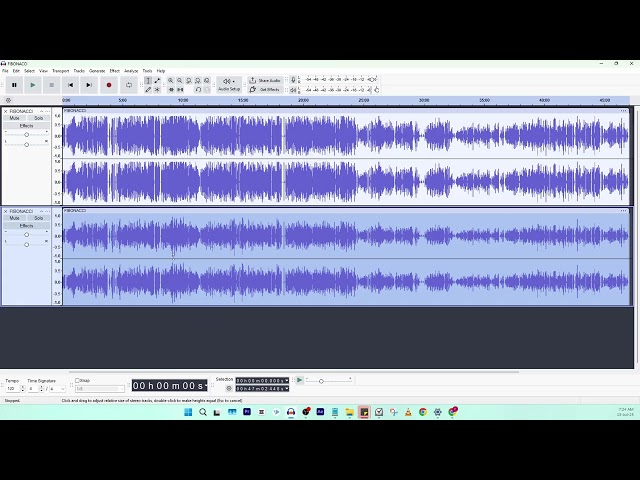
Task: Skip to start of the project
Action: (x=70, y=85)
